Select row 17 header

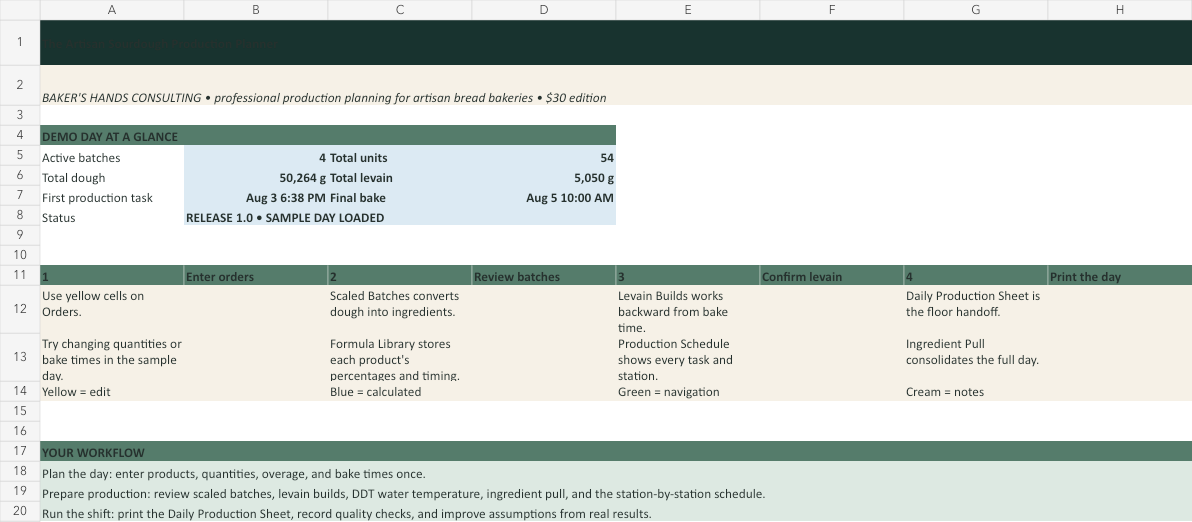[20, 451]
